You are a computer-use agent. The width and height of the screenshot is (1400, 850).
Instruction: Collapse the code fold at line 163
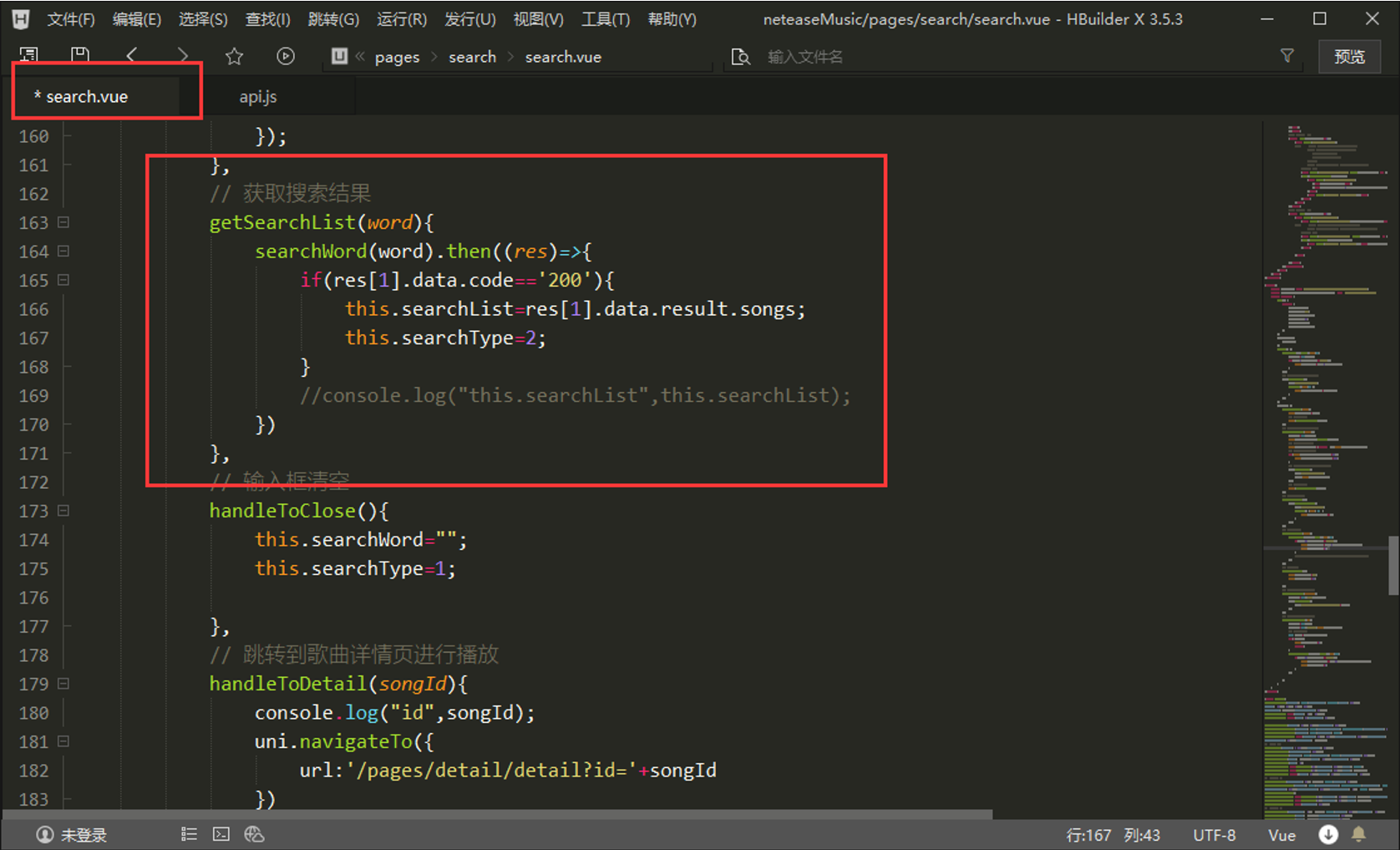pyautogui.click(x=63, y=222)
